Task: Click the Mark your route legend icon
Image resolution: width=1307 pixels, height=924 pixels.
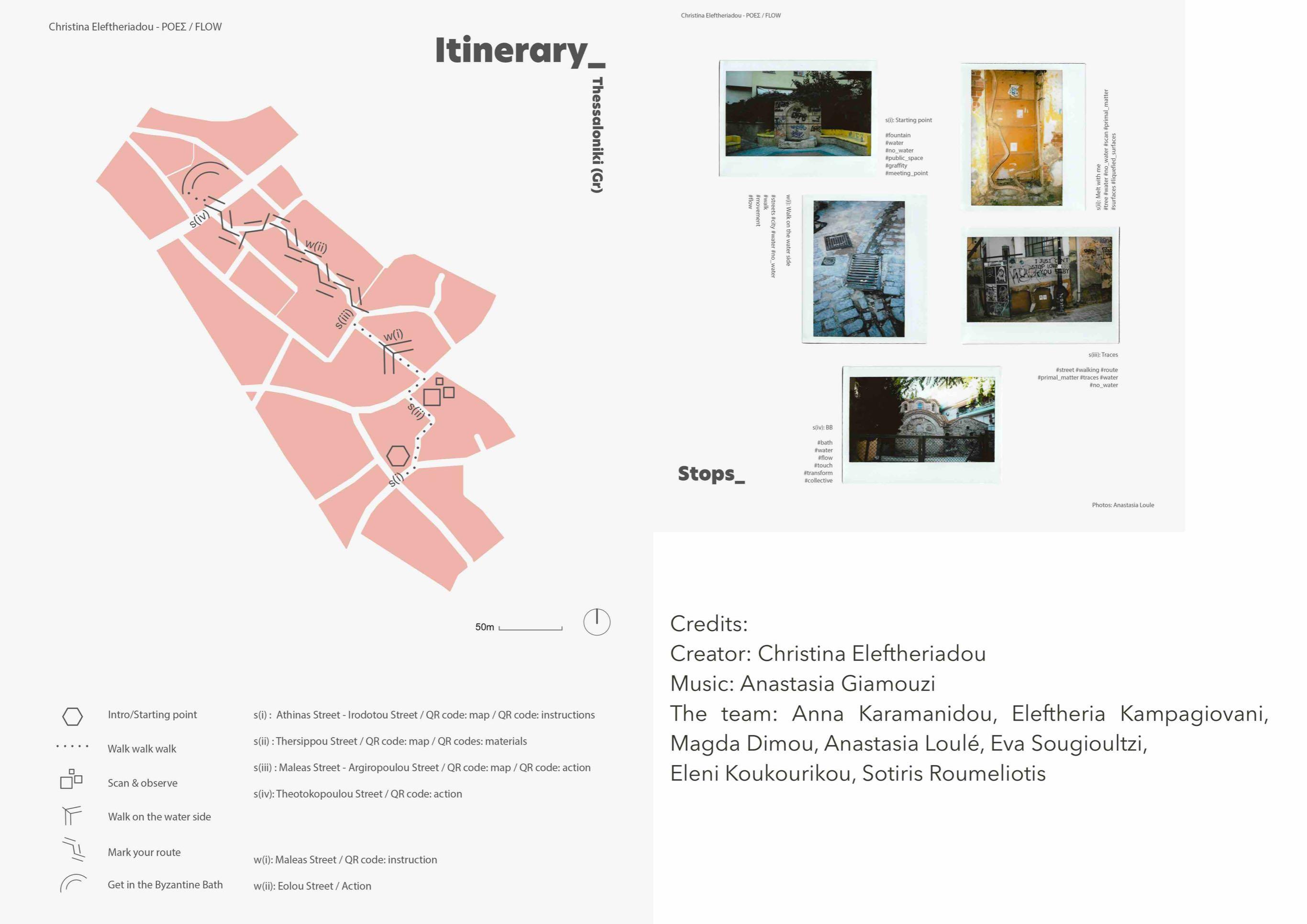Action: (73, 849)
